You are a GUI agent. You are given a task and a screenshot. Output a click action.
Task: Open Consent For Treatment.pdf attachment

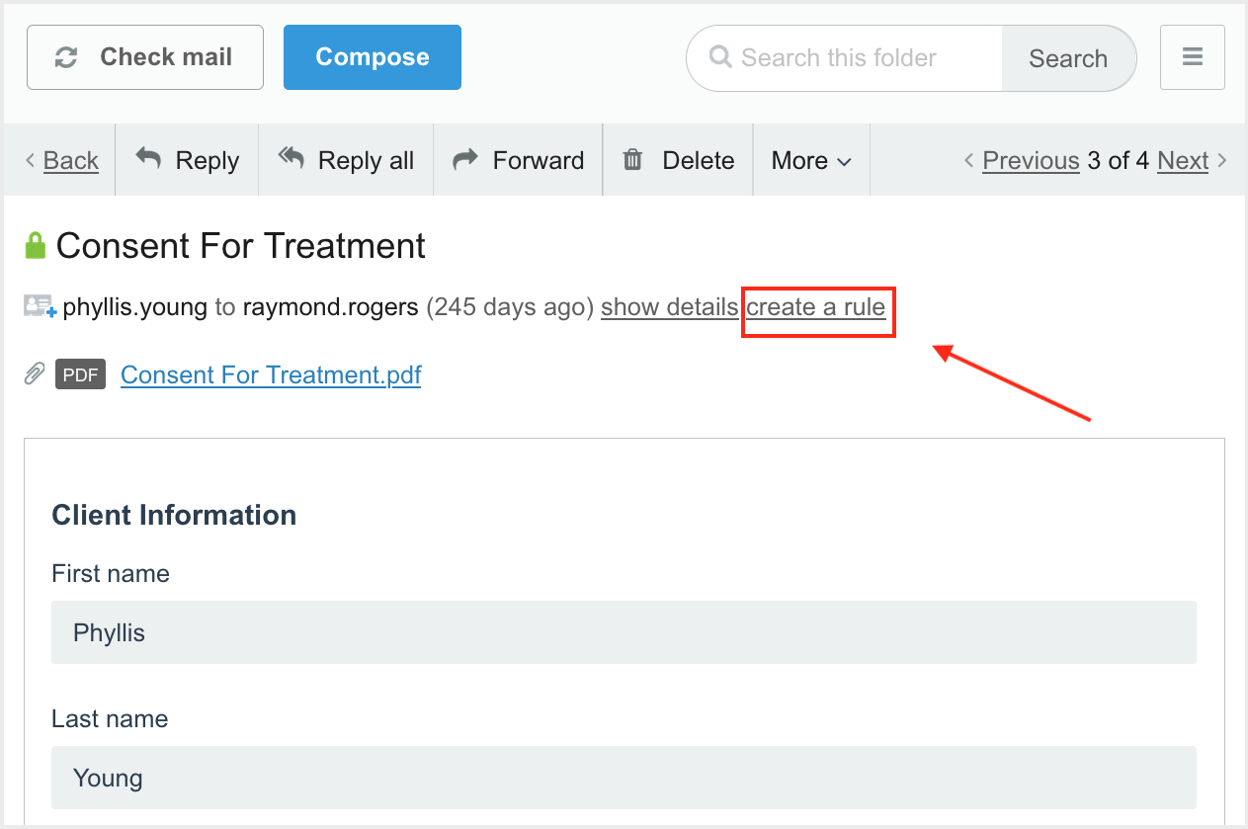pos(270,374)
